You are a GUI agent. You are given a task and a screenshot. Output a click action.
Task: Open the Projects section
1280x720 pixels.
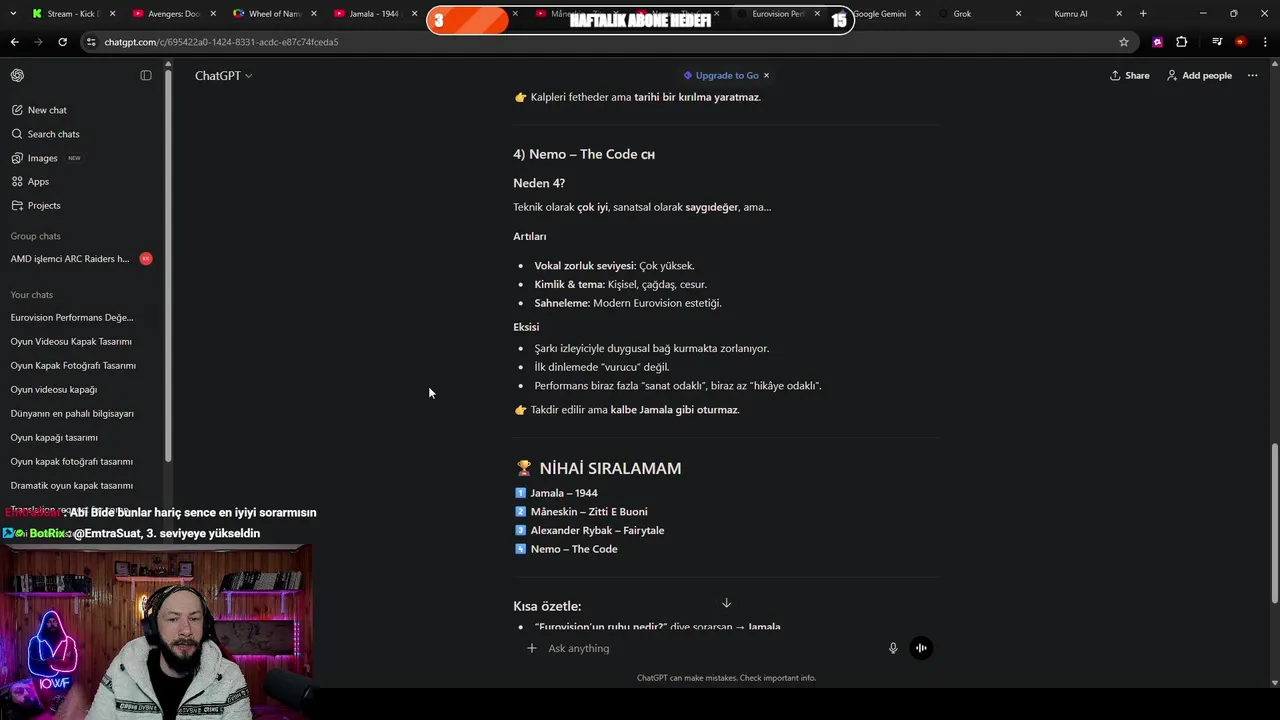pyautogui.click(x=36, y=206)
